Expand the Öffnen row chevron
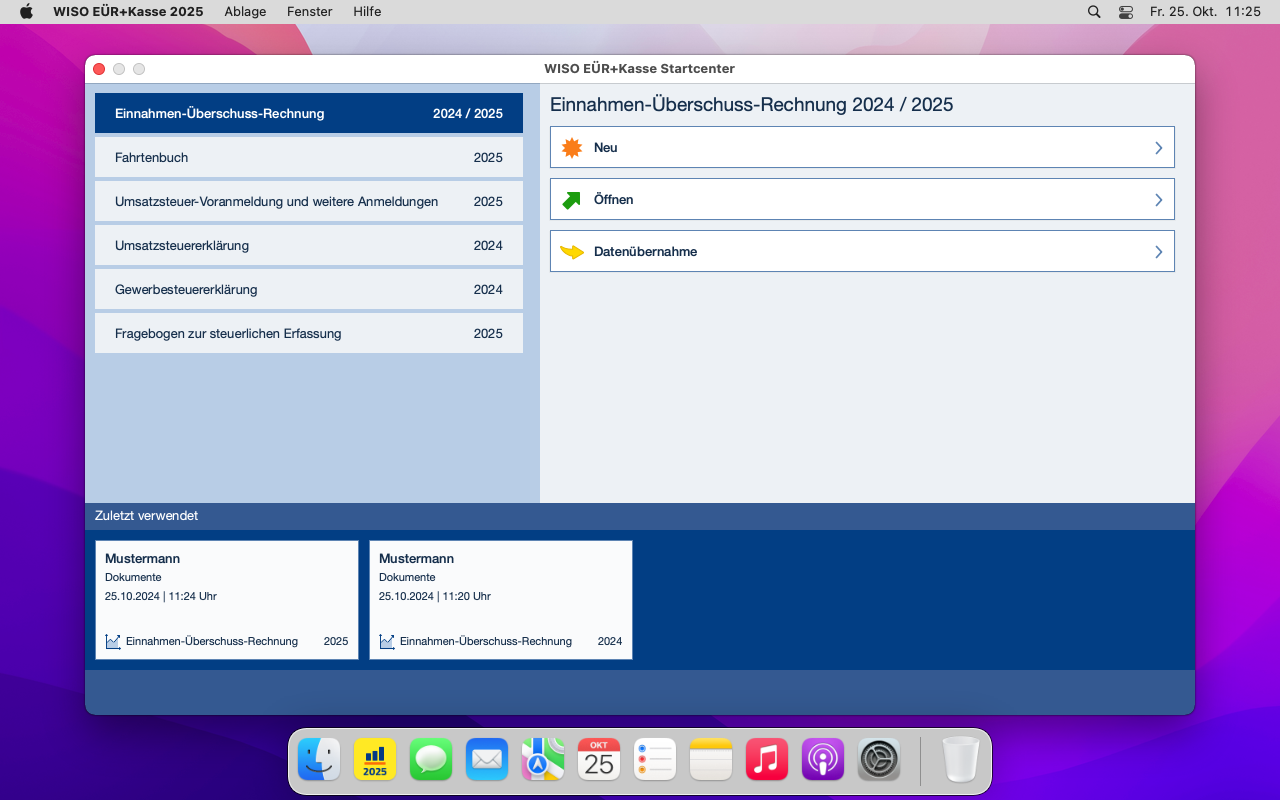 click(1159, 200)
